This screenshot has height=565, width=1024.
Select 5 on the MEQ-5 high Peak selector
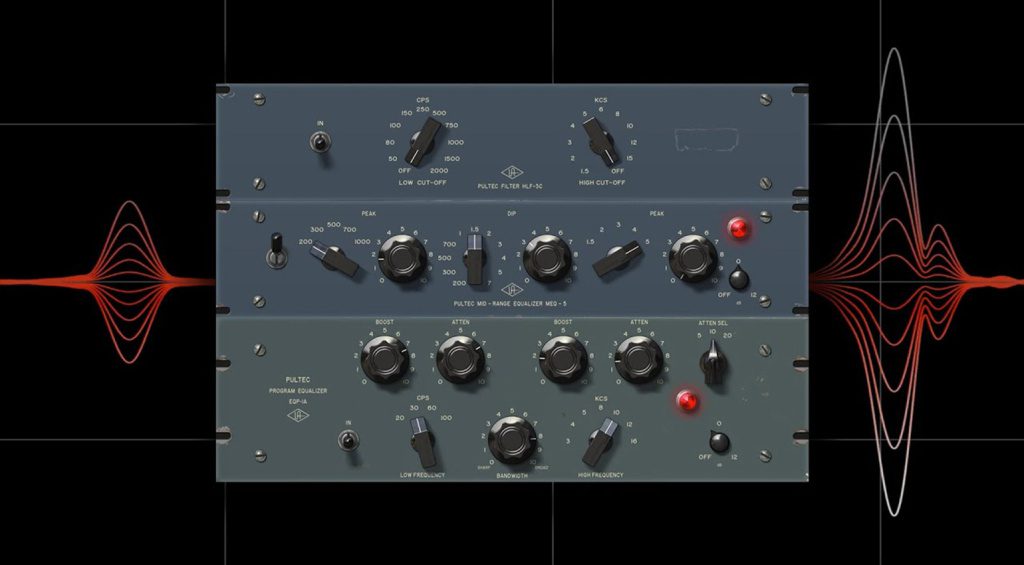pyautogui.click(x=647, y=242)
